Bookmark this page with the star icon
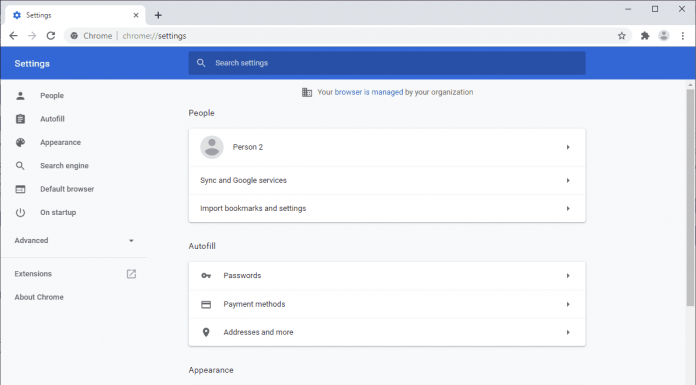This screenshot has width=696, height=385. (621, 36)
